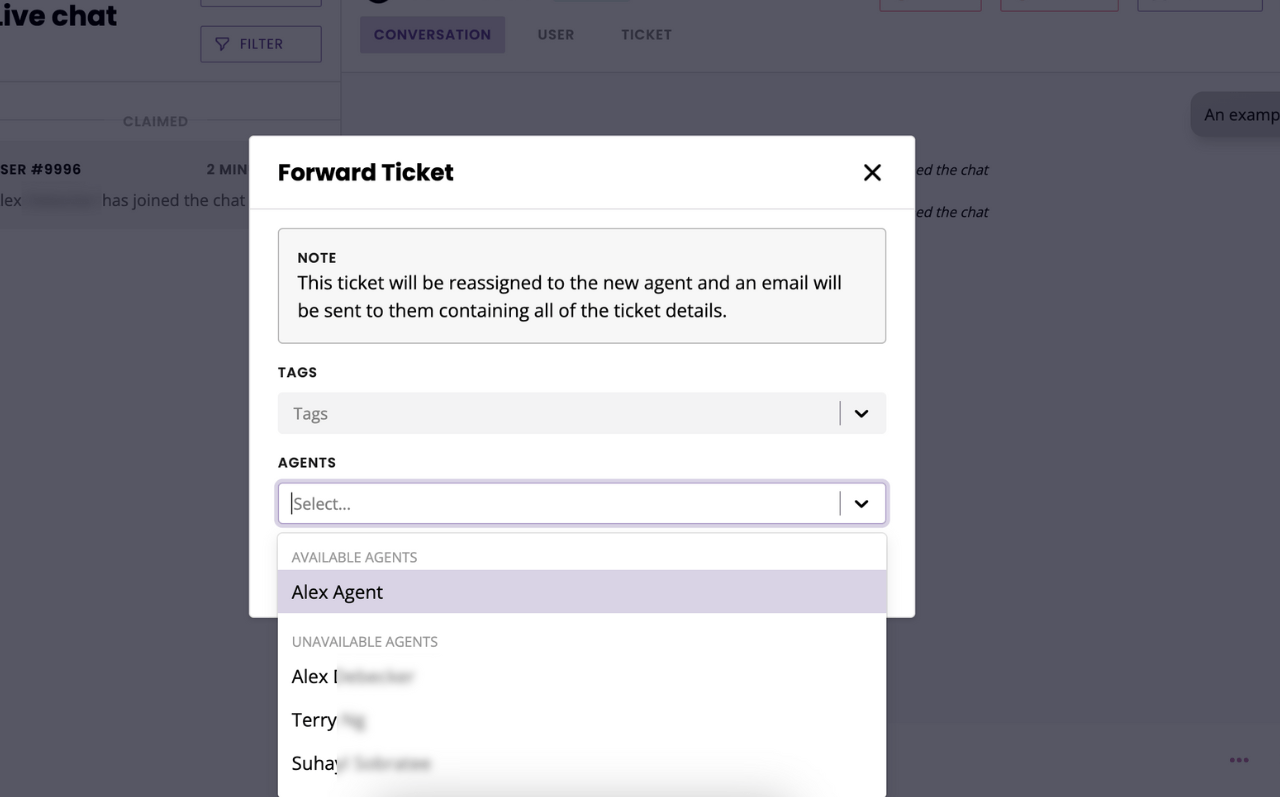Viewport: 1280px width, 797px height.
Task: Open the User #9996 claimed chat
Action: coord(124,185)
